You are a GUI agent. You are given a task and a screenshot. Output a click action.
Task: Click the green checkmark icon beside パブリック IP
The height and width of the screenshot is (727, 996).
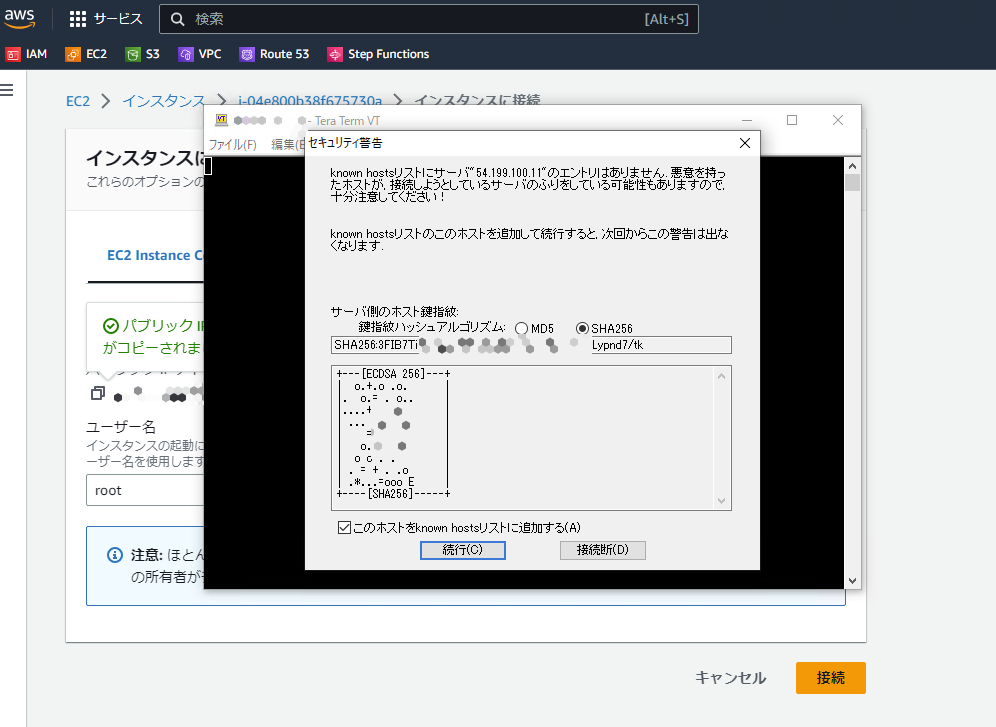point(111,326)
